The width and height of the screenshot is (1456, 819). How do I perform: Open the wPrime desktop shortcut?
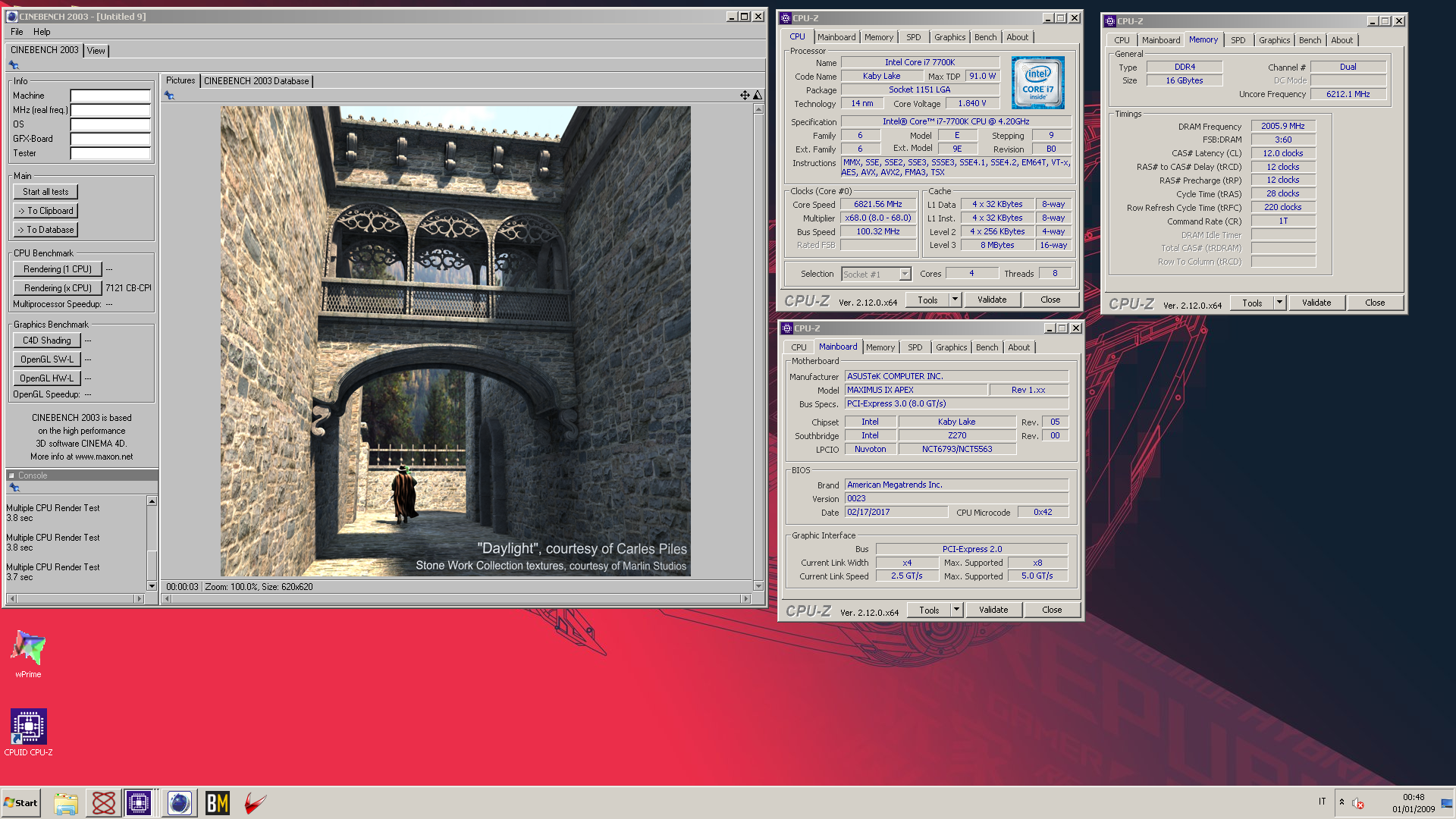(x=28, y=654)
